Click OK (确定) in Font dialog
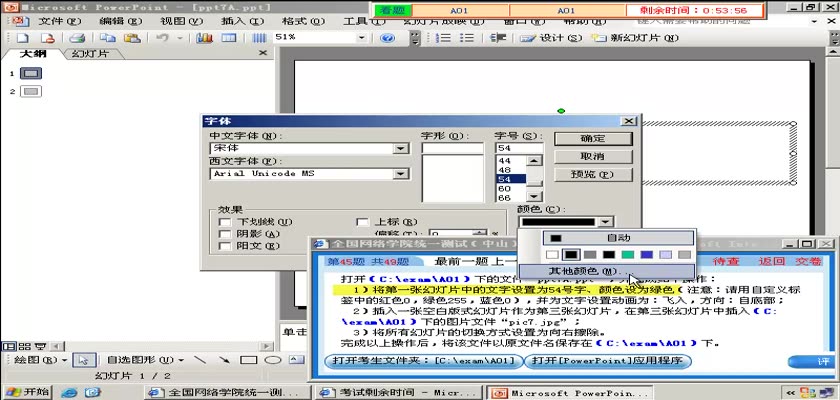The width and height of the screenshot is (840, 400). [593, 139]
